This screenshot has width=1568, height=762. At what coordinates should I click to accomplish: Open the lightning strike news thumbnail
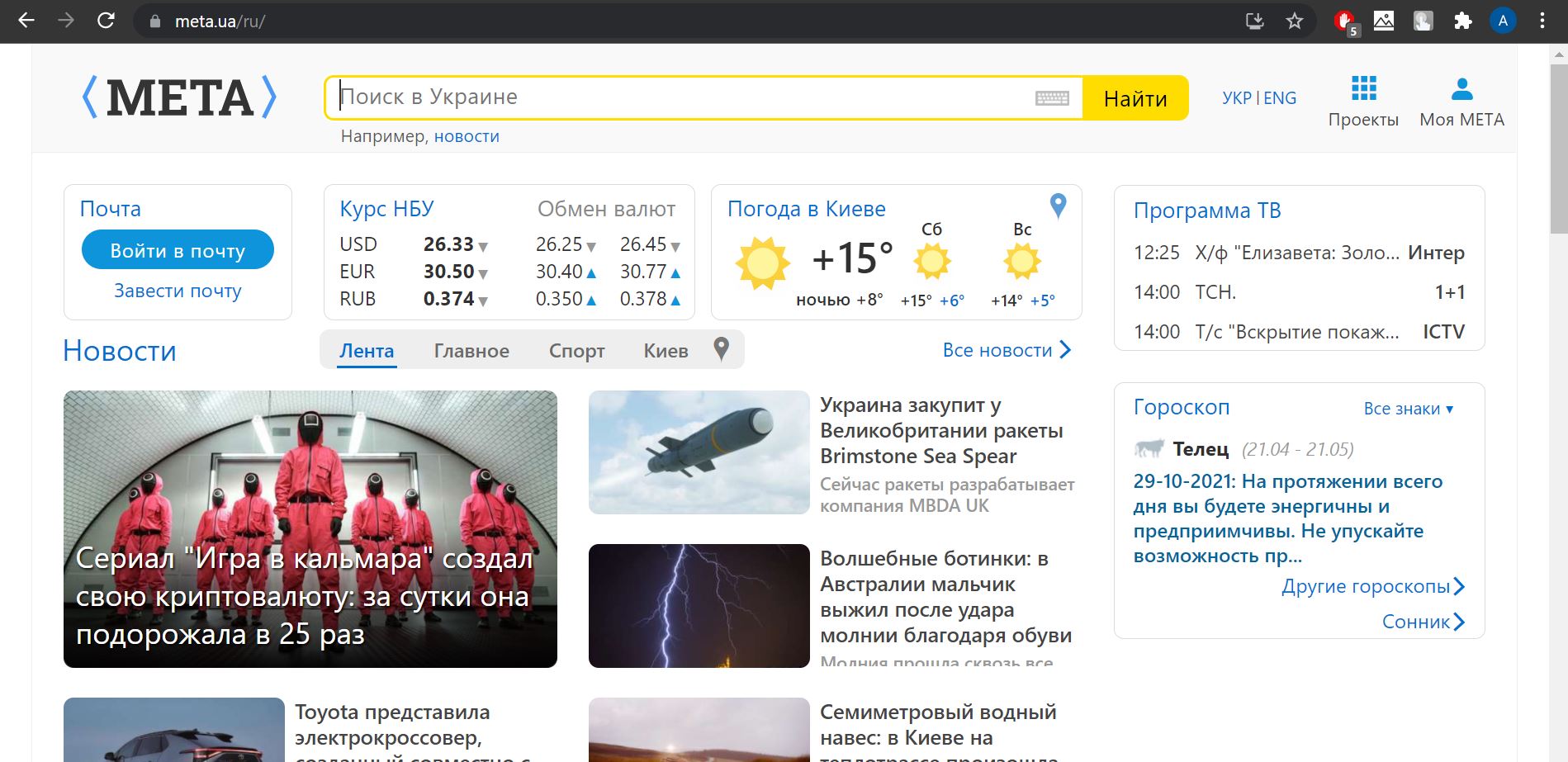699,606
